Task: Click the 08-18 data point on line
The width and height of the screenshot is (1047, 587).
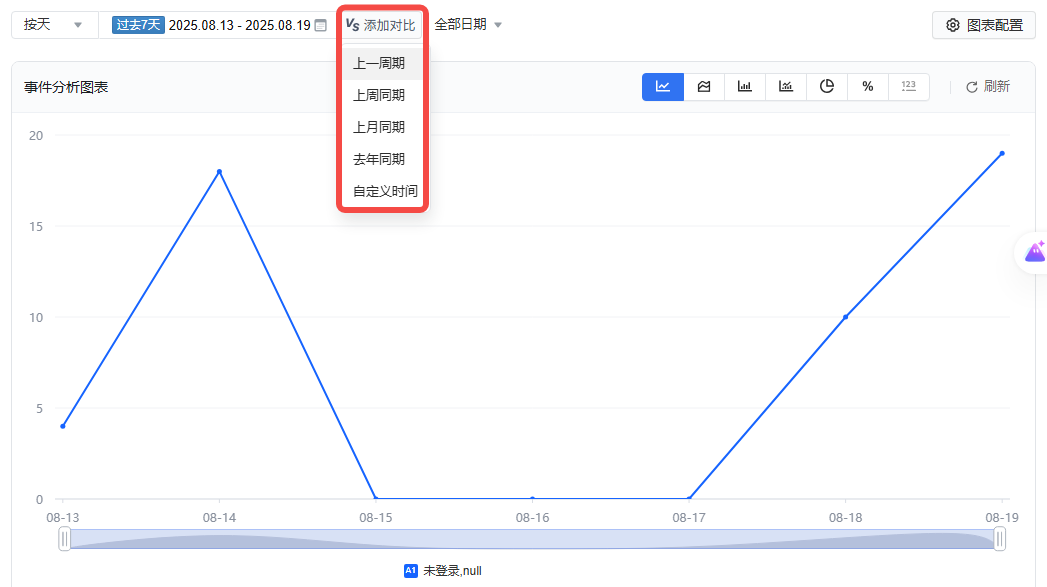Action: (845, 317)
